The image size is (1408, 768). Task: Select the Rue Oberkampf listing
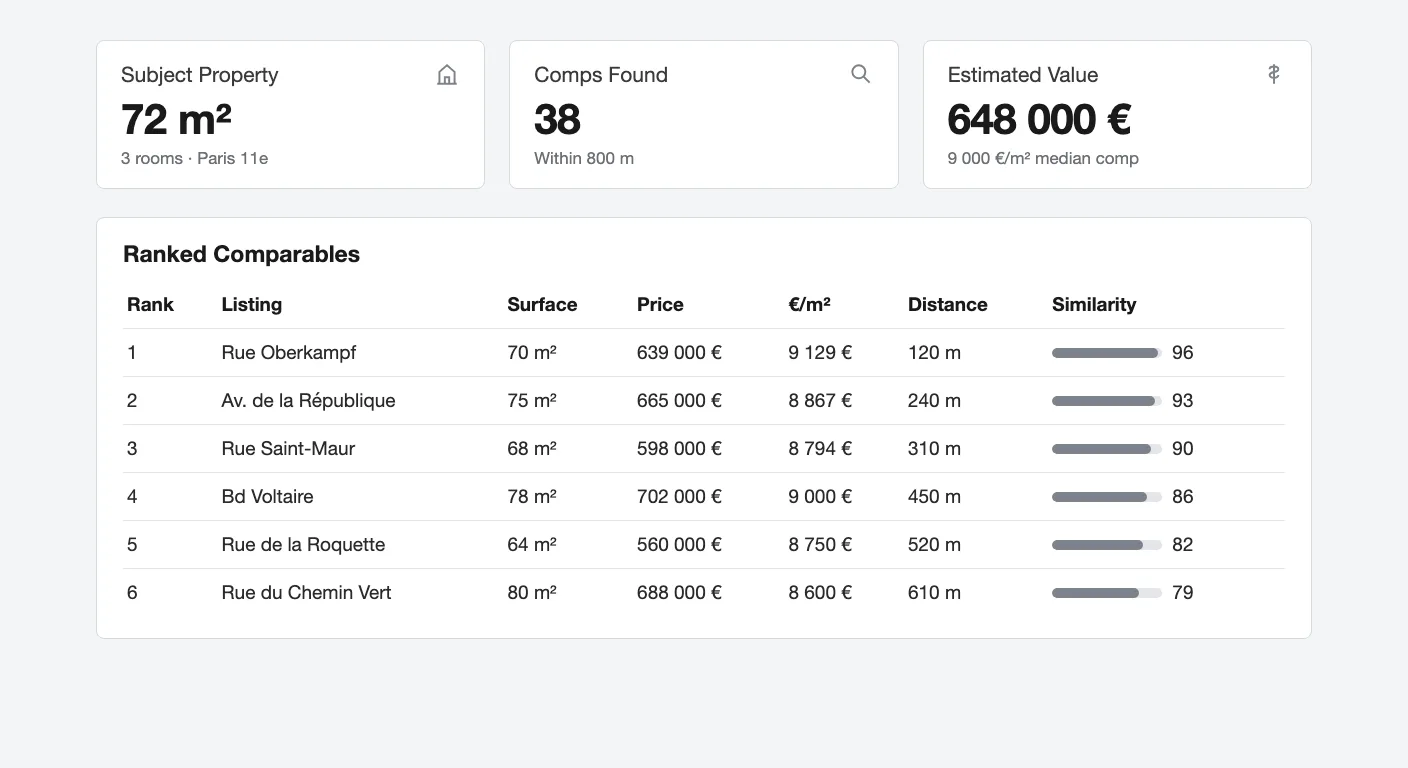pyautogui.click(x=289, y=353)
